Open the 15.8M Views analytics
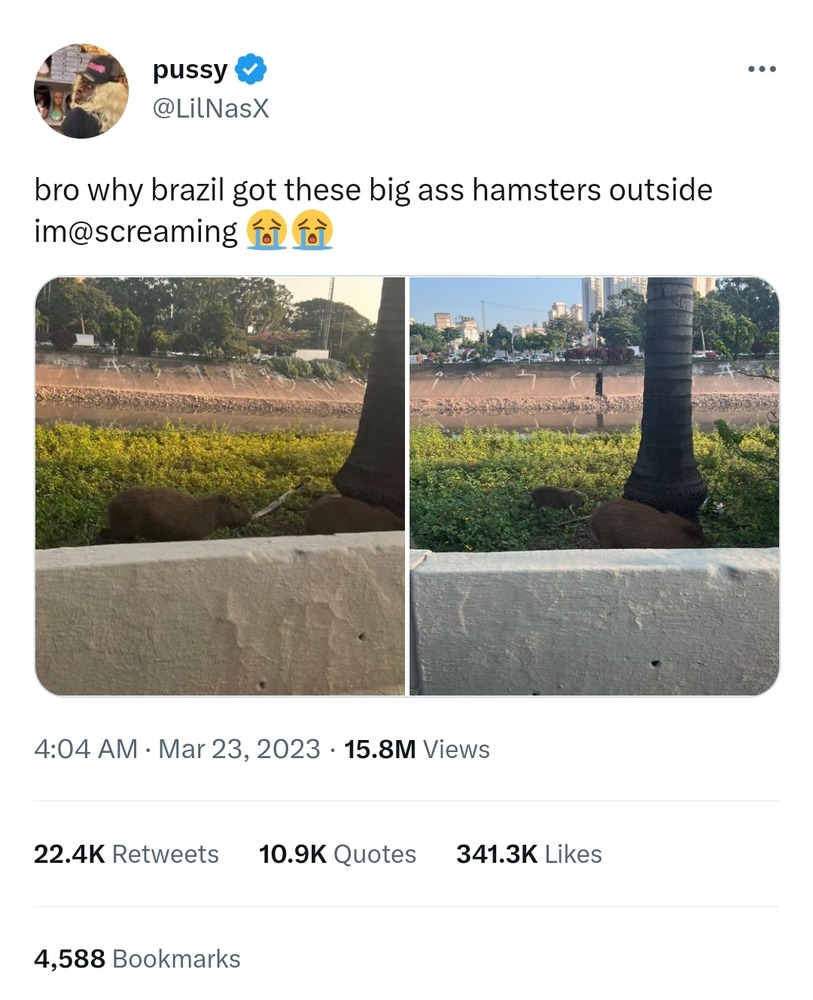This screenshot has height=1000, width=813. (x=417, y=749)
